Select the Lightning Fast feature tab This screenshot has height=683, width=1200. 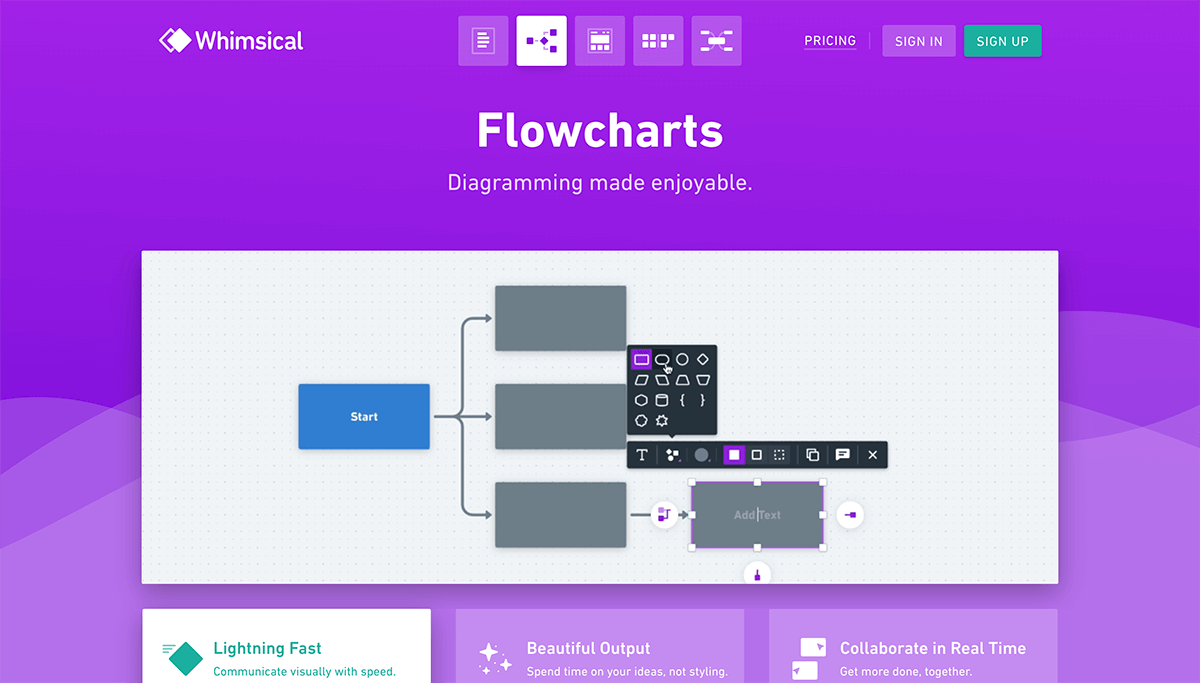286,648
